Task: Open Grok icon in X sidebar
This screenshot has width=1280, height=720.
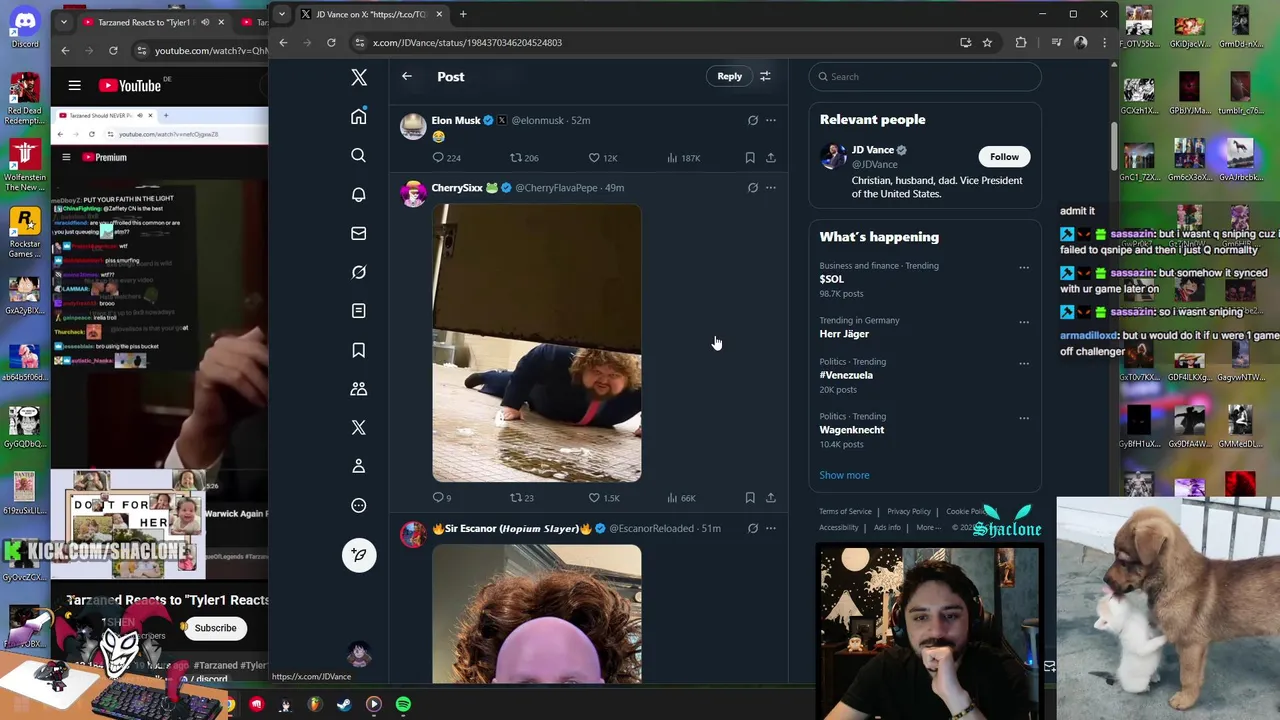Action: pyautogui.click(x=359, y=272)
